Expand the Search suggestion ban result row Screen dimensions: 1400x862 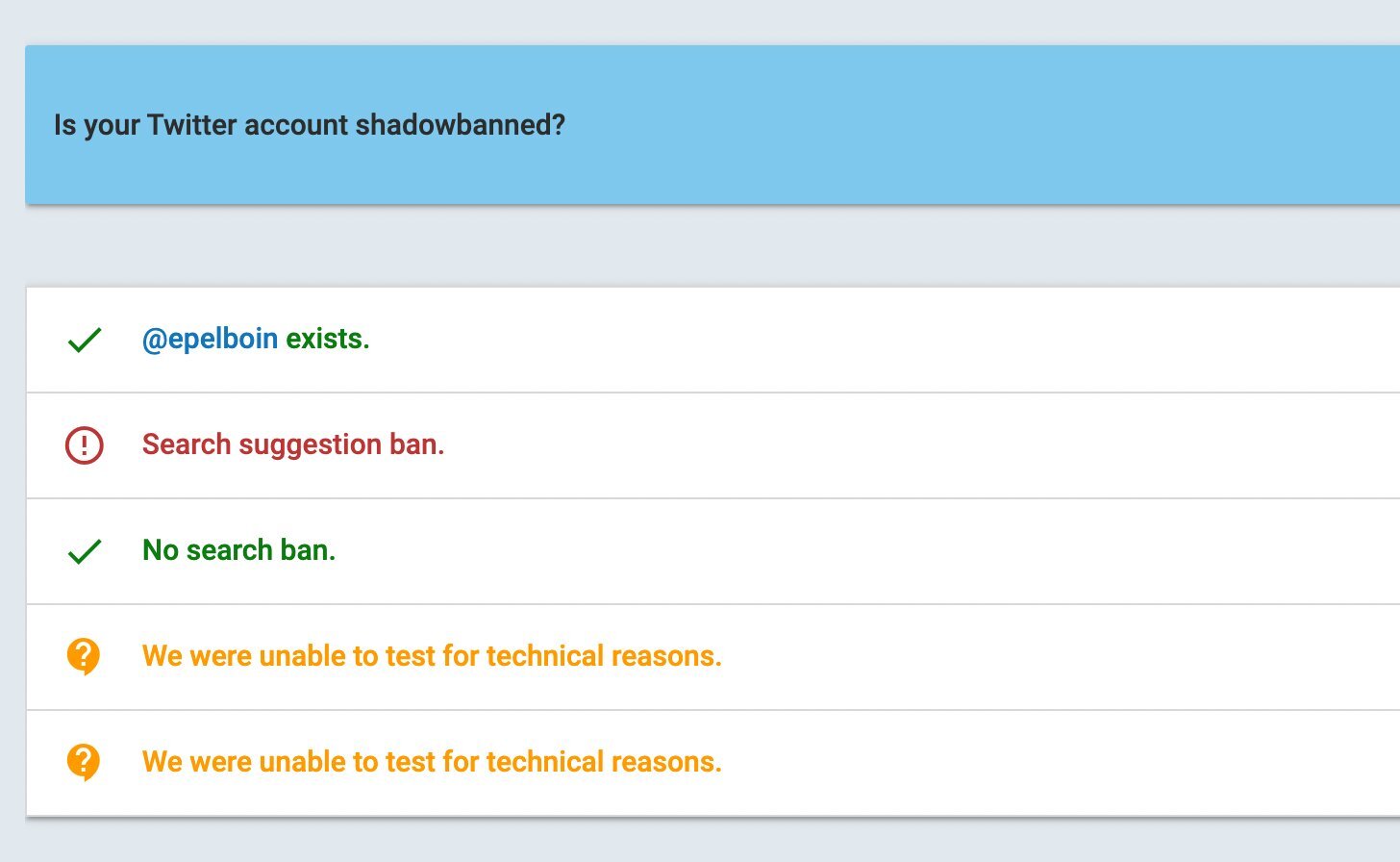(865, 445)
